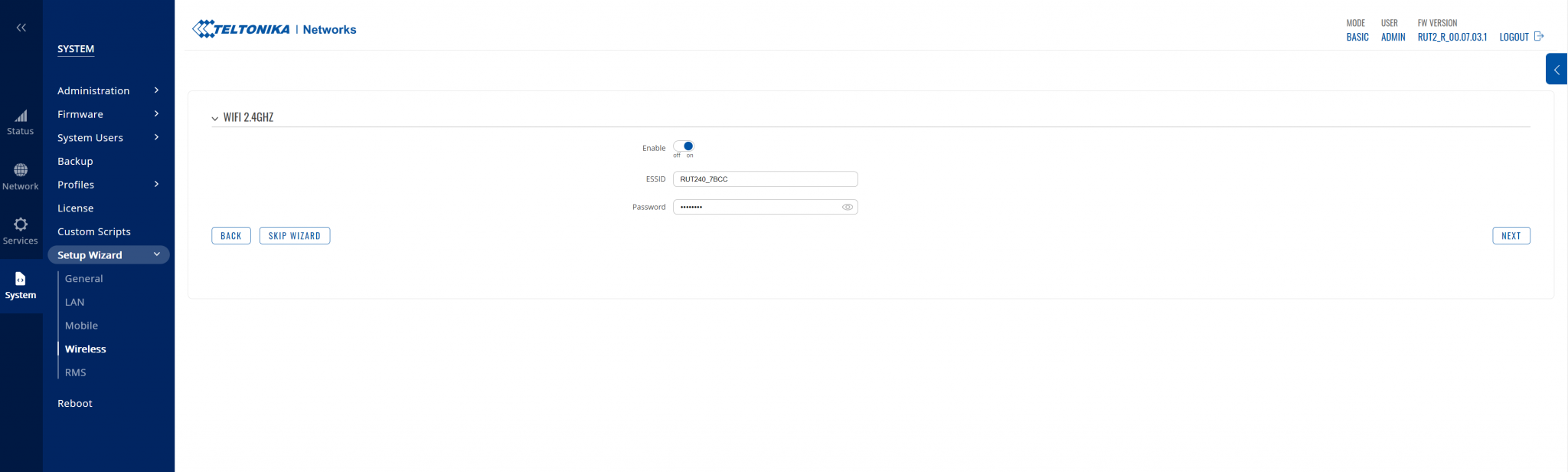The image size is (1568, 472).
Task: Open the LAN wizard step
Action: coord(75,302)
